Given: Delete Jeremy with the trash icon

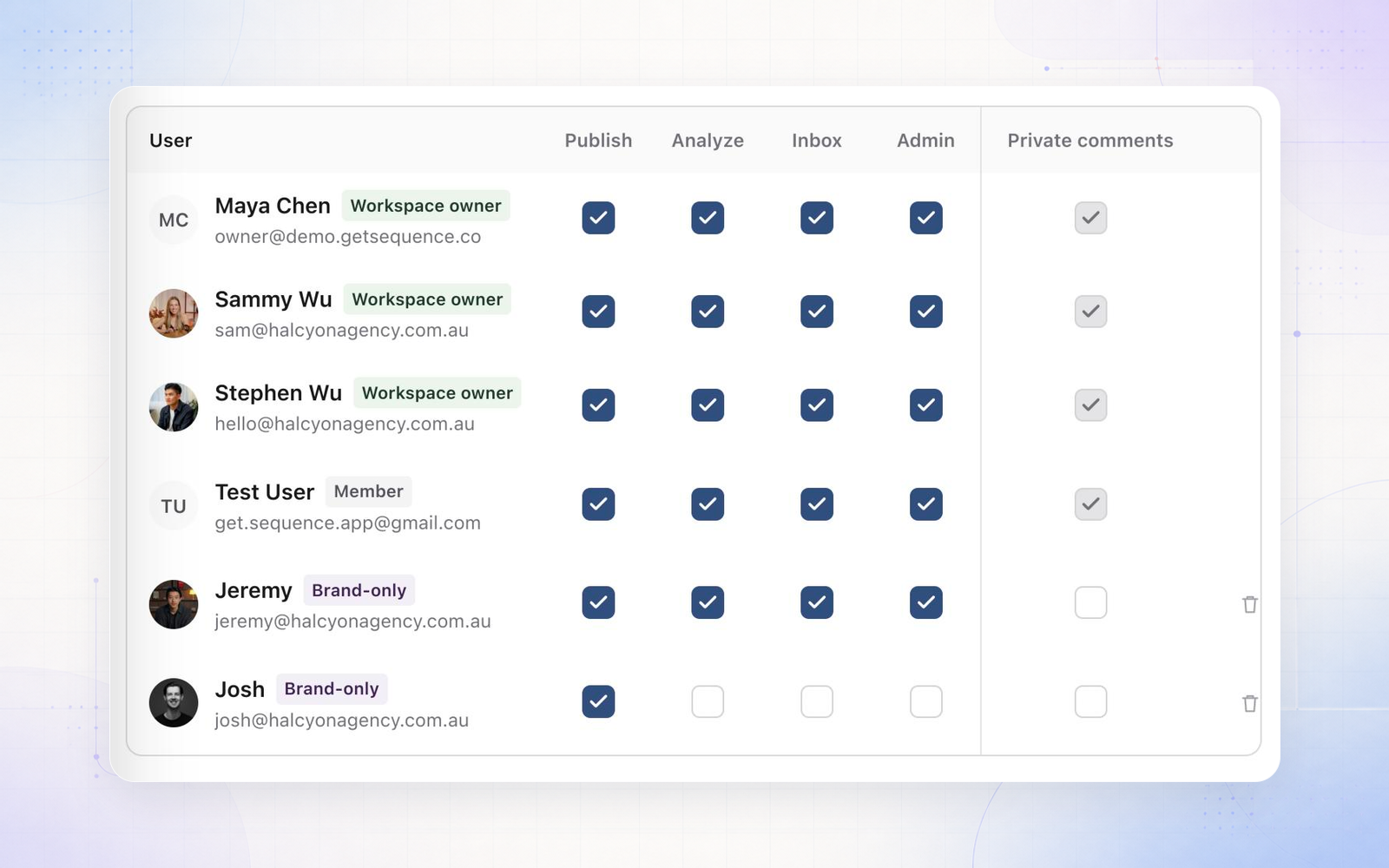Looking at the screenshot, I should click(1249, 604).
